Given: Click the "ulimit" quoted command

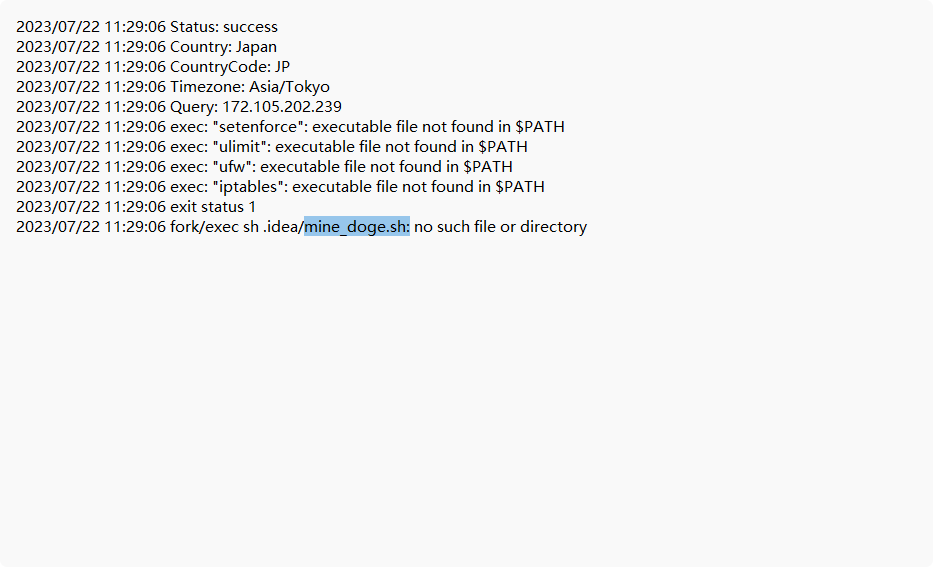Looking at the screenshot, I should point(240,146).
